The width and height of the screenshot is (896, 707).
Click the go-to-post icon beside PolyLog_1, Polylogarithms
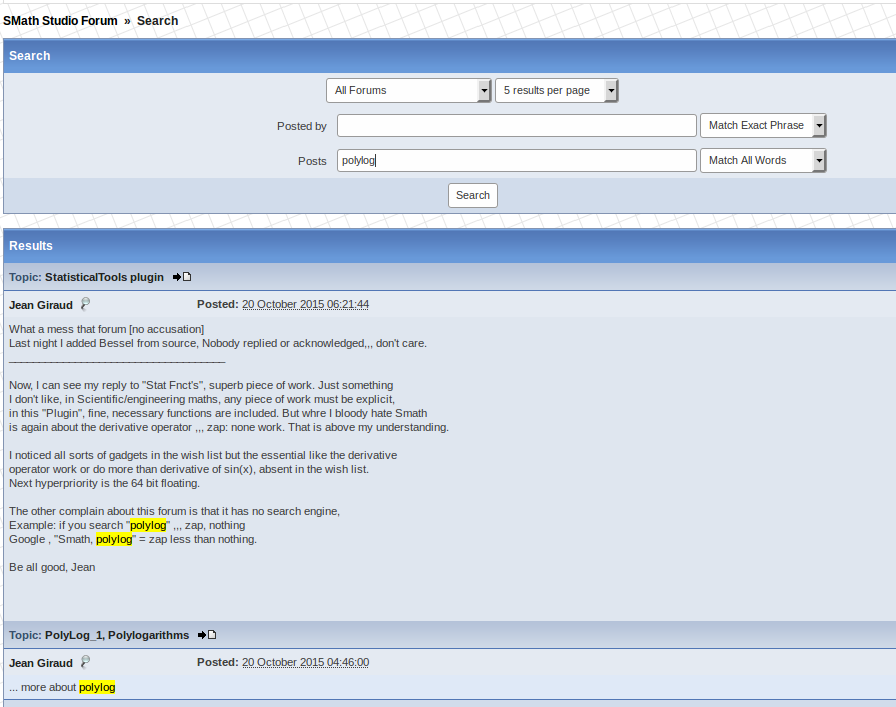(206, 635)
